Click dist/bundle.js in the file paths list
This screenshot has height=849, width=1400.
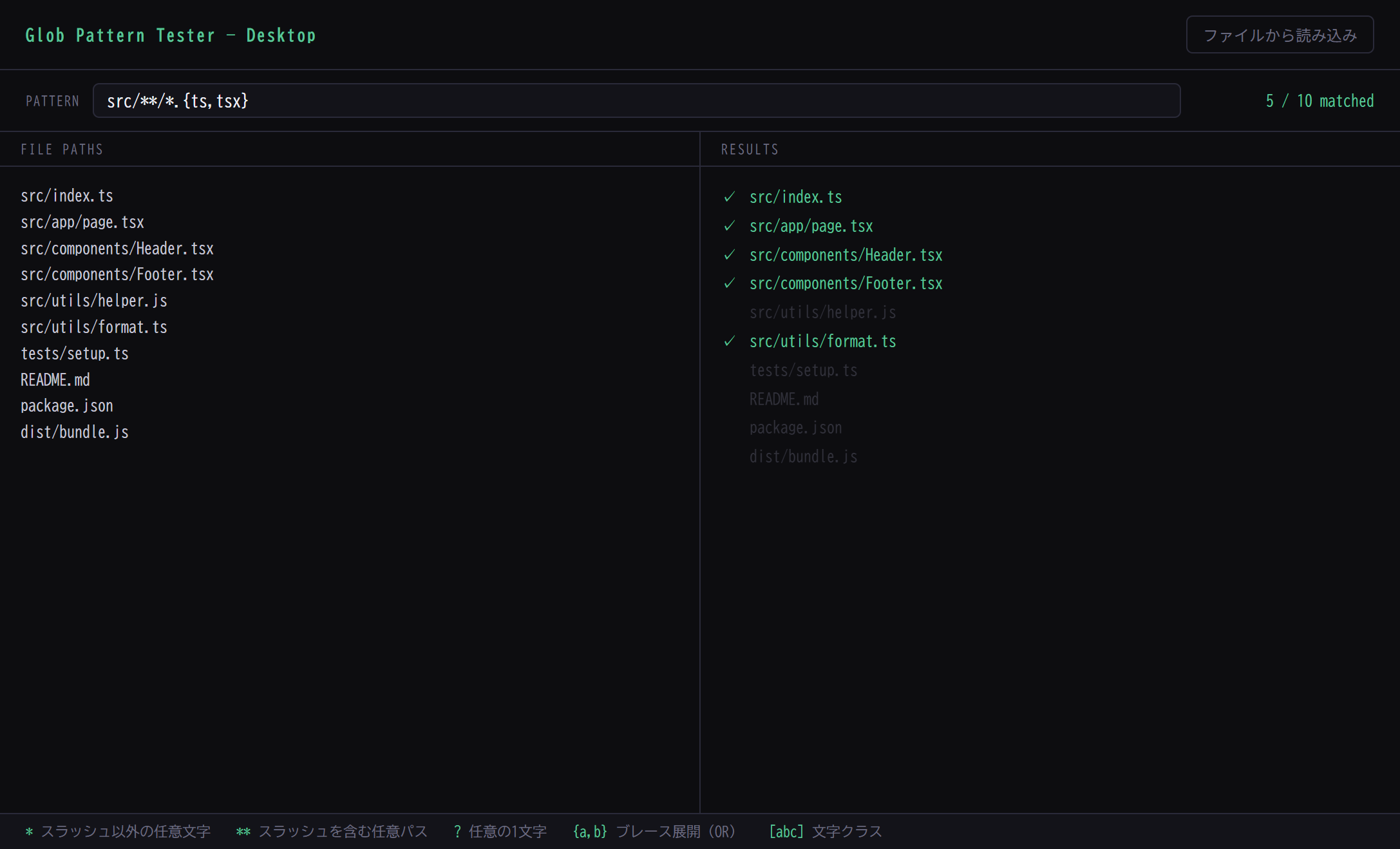tap(75, 432)
